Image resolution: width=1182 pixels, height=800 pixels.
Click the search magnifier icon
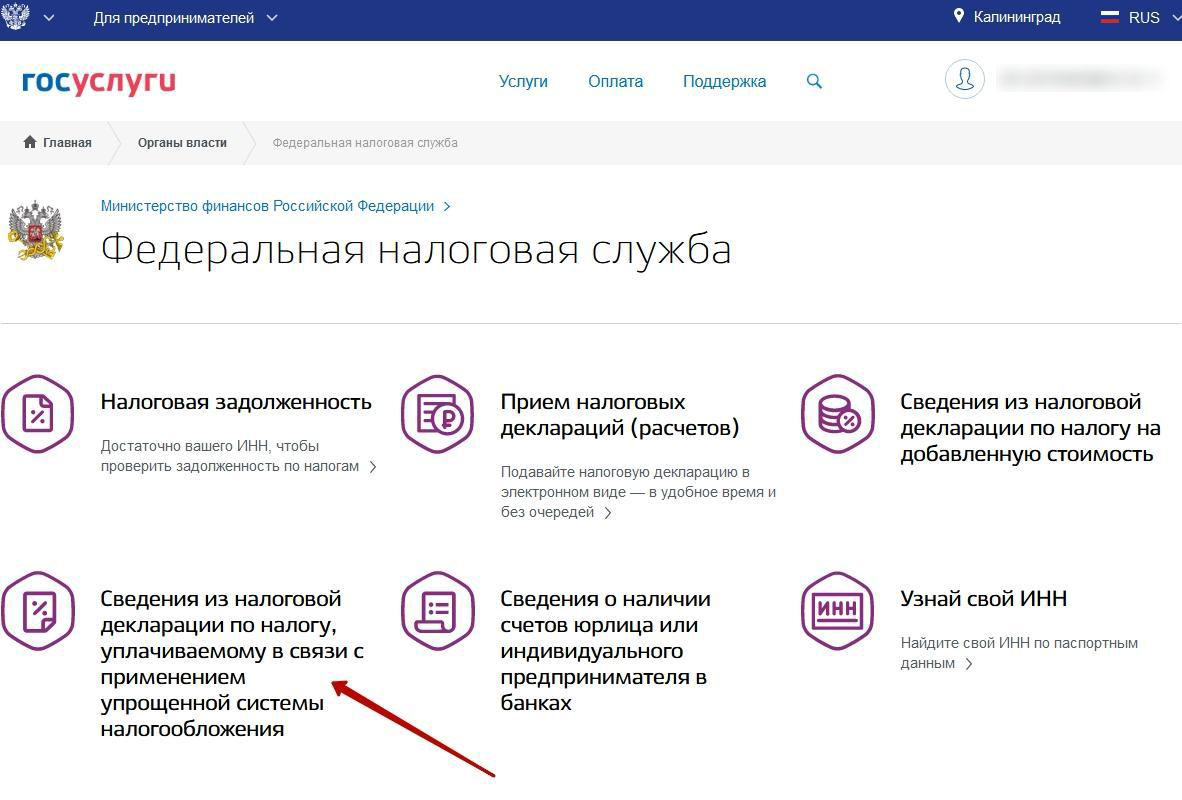[x=814, y=81]
